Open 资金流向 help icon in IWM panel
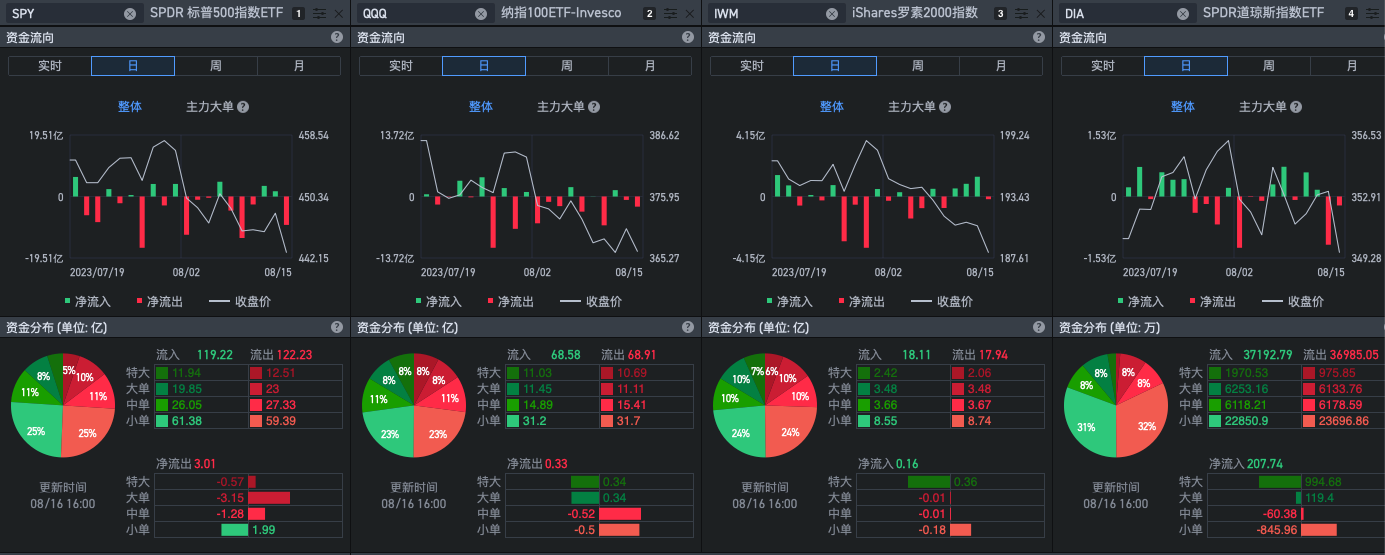The height and width of the screenshot is (555, 1385). coord(1039,37)
